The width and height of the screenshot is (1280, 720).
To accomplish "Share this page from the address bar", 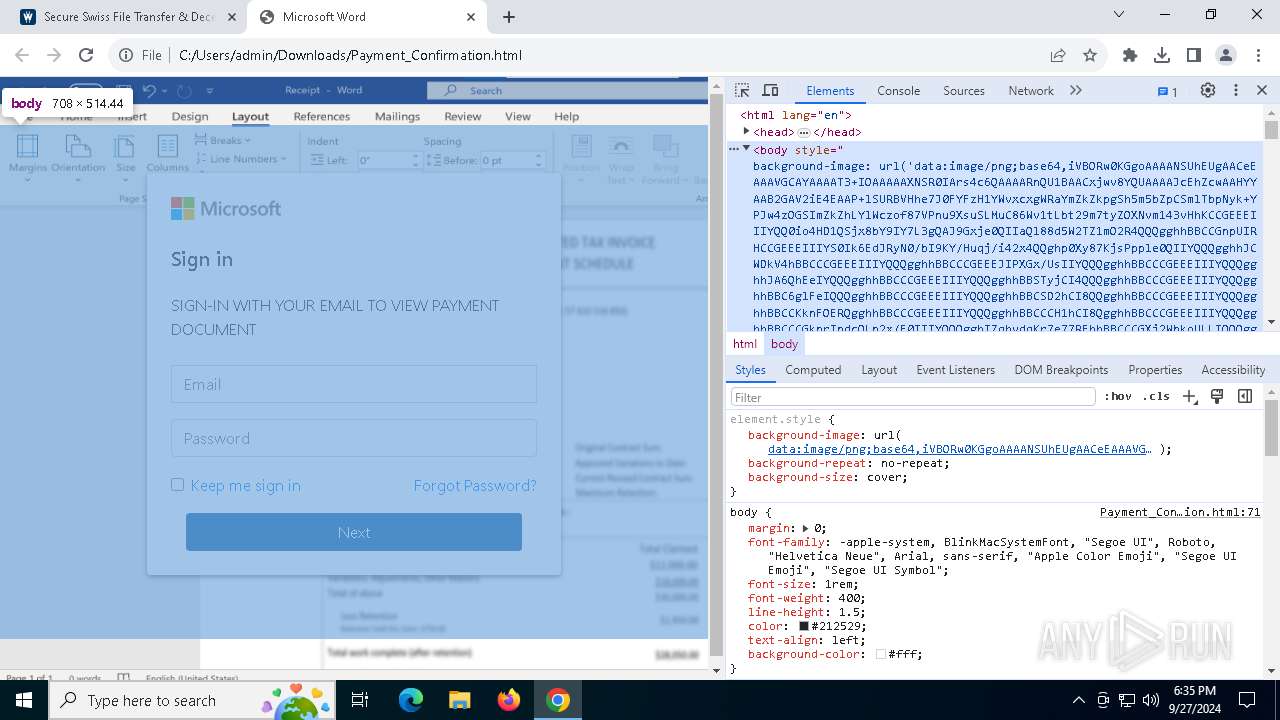I will pyautogui.click(x=1058, y=55).
